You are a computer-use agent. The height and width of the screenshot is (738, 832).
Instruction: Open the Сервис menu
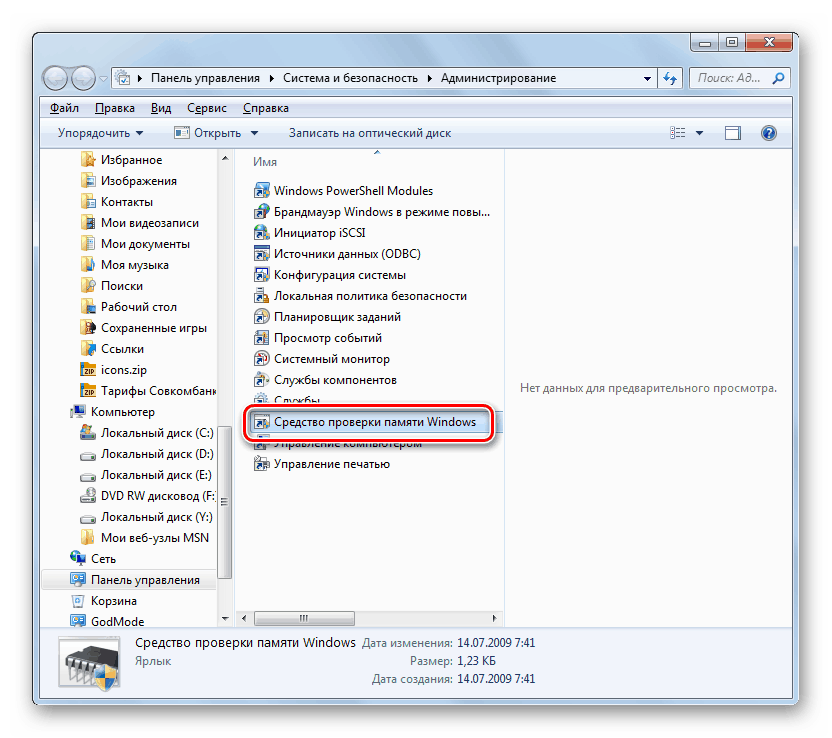click(207, 108)
